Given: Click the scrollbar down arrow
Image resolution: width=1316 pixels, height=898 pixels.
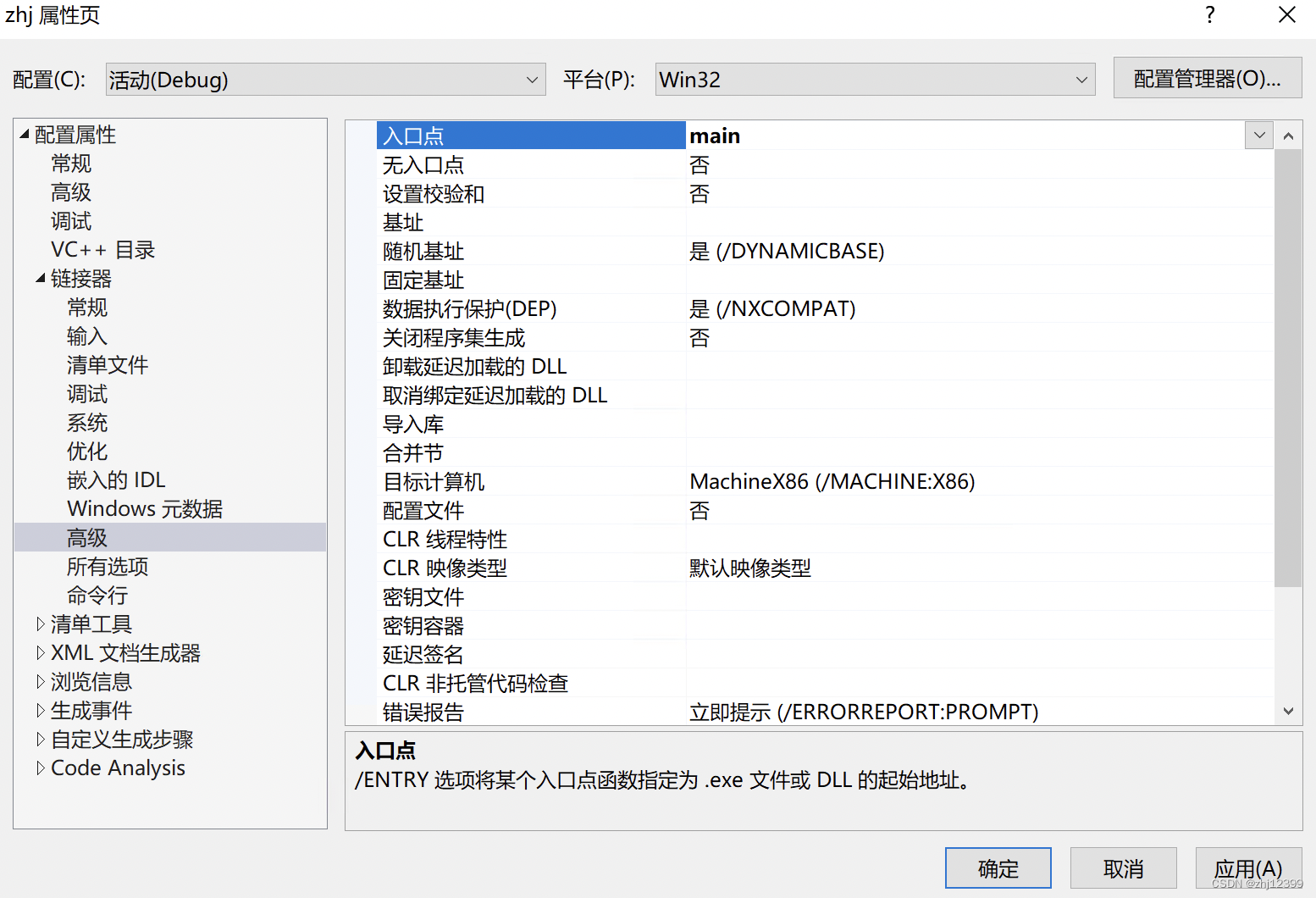Looking at the screenshot, I should pos(1288,711).
